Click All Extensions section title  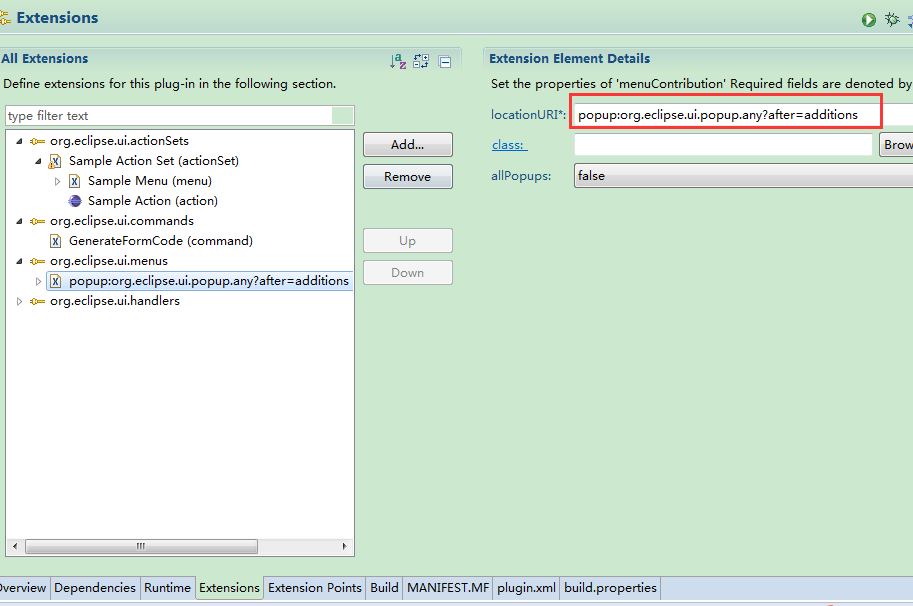click(x=44, y=59)
